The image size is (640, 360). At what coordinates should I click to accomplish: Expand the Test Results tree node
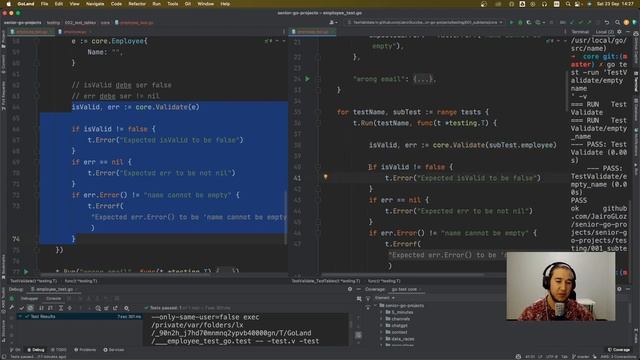(x=20, y=316)
